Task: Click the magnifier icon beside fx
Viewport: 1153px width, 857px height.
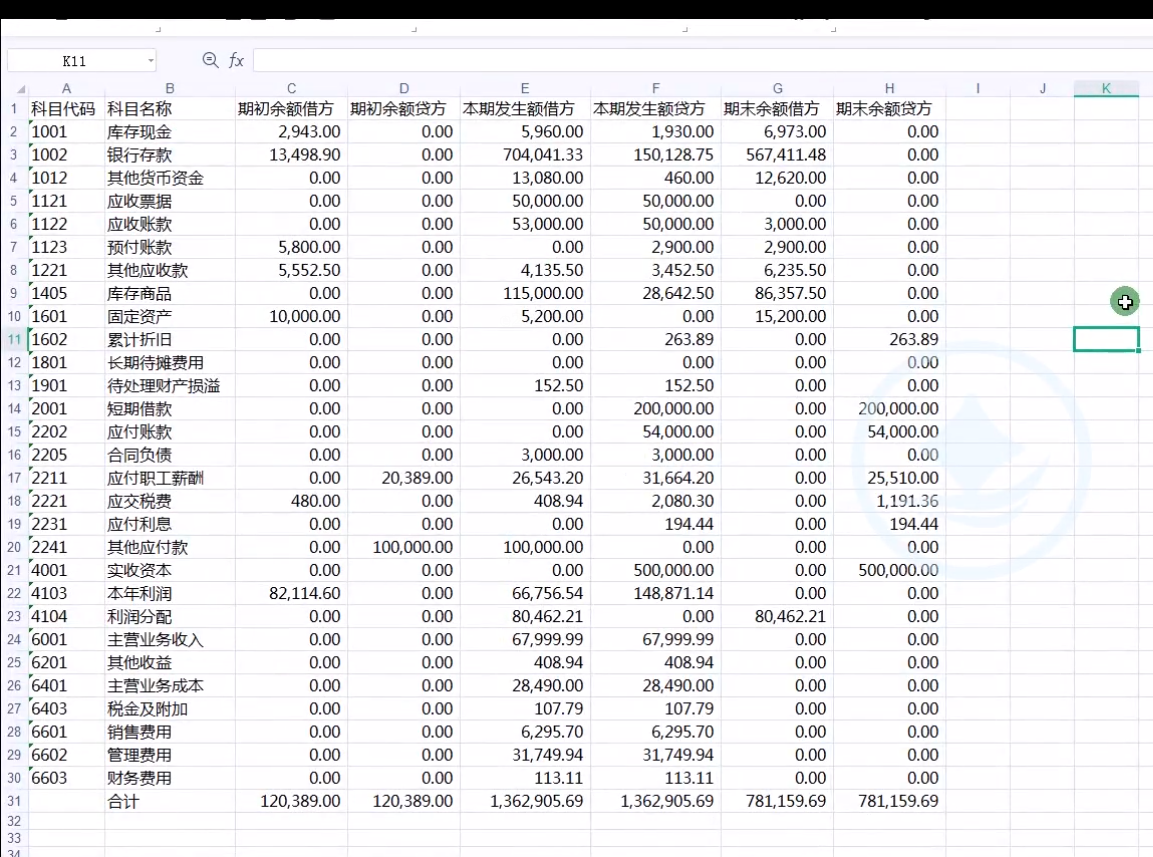Action: [x=210, y=61]
